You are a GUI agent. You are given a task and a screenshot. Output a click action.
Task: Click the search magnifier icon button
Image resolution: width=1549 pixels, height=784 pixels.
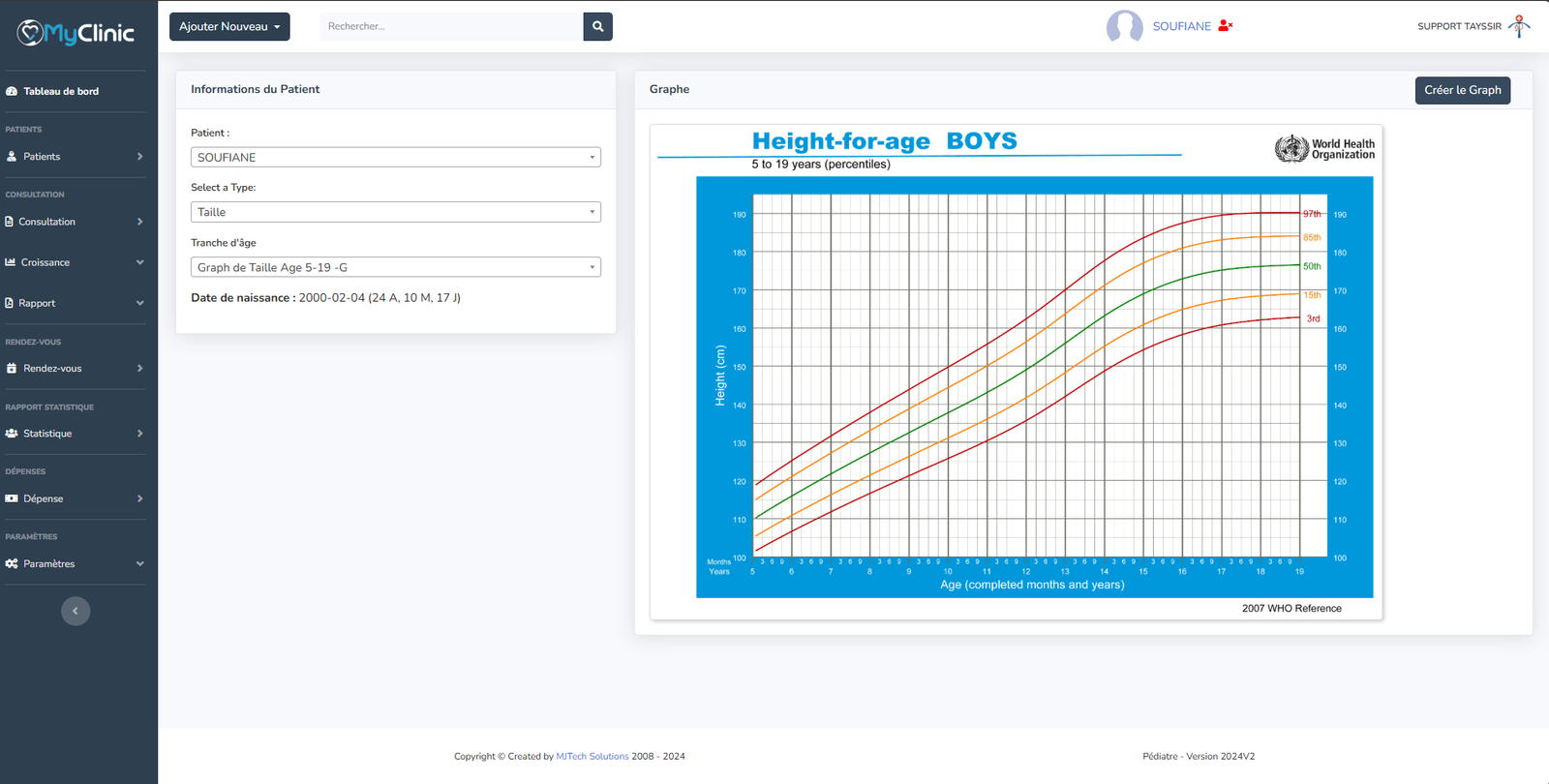(597, 26)
